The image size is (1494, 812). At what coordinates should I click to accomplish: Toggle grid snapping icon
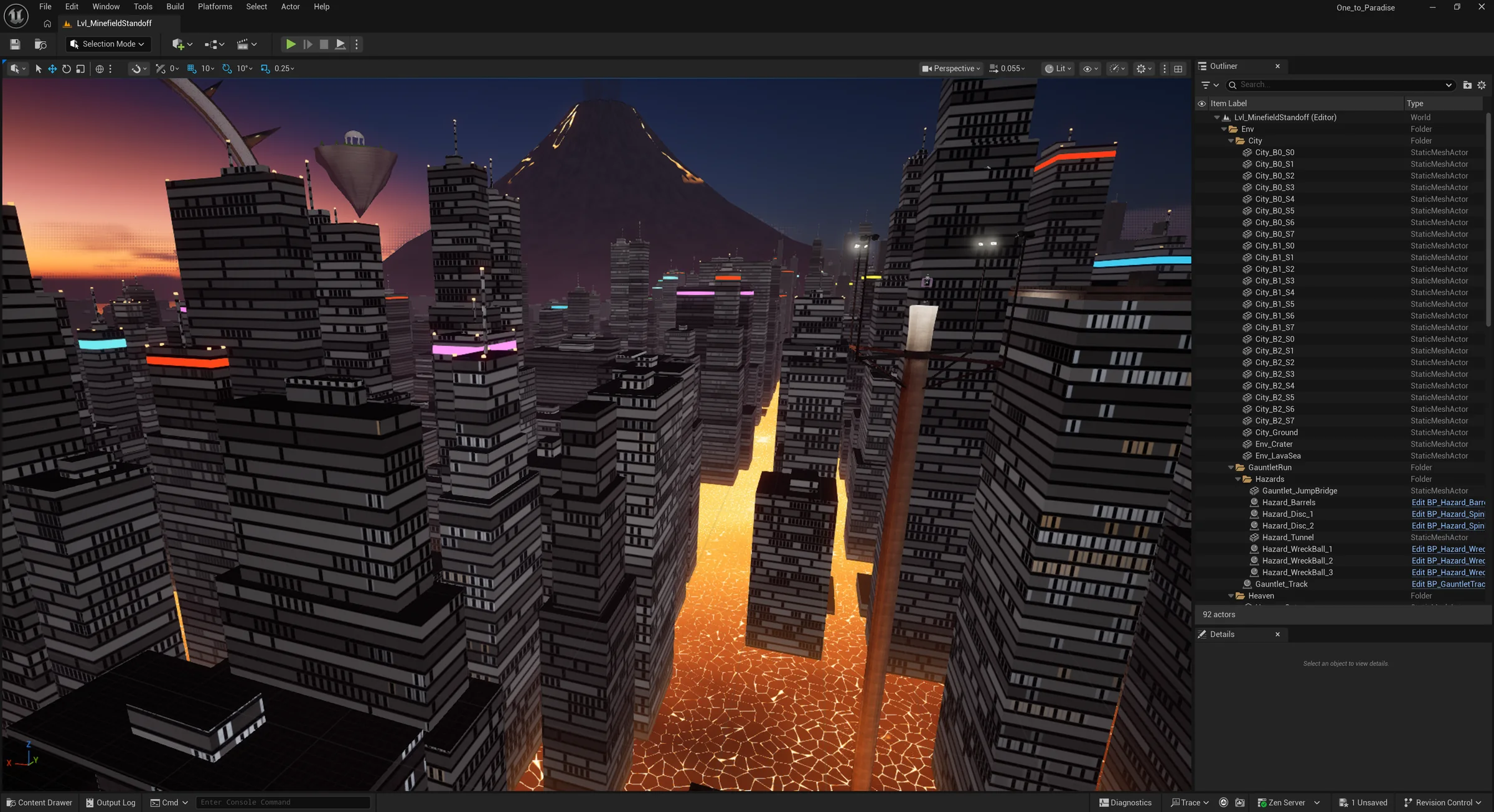192,68
